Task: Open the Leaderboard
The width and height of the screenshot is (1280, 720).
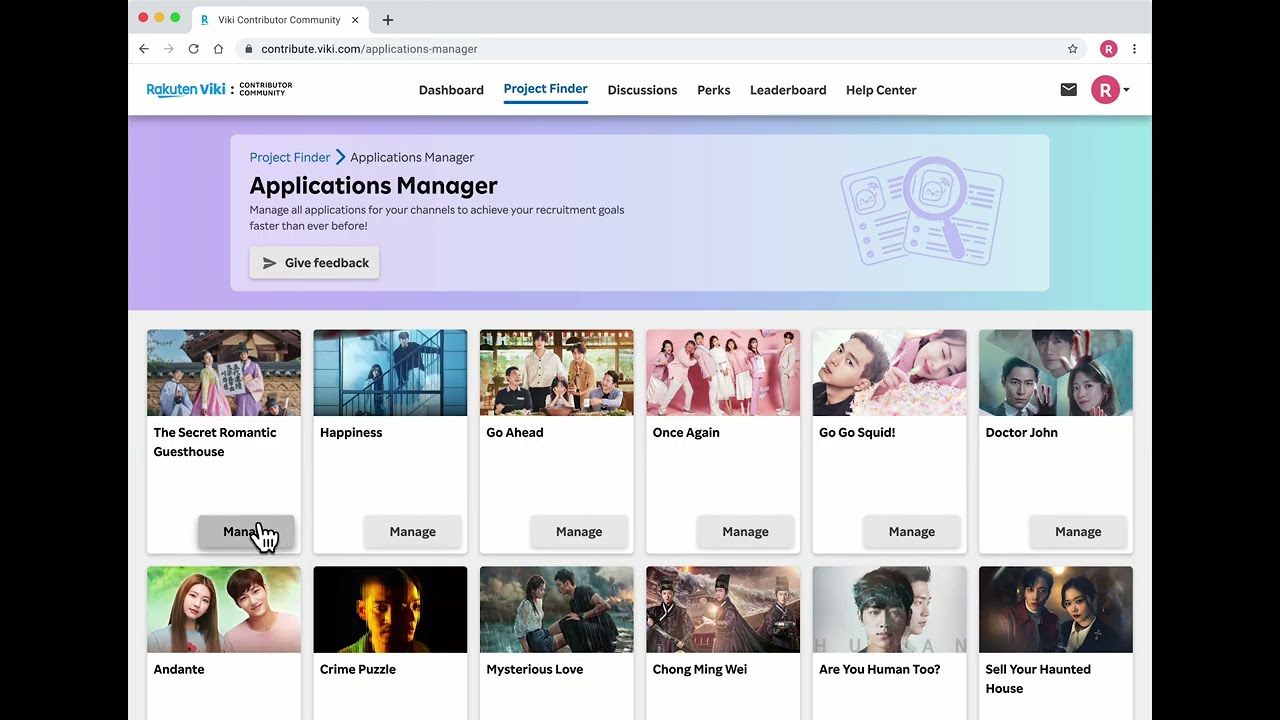Action: point(788,90)
